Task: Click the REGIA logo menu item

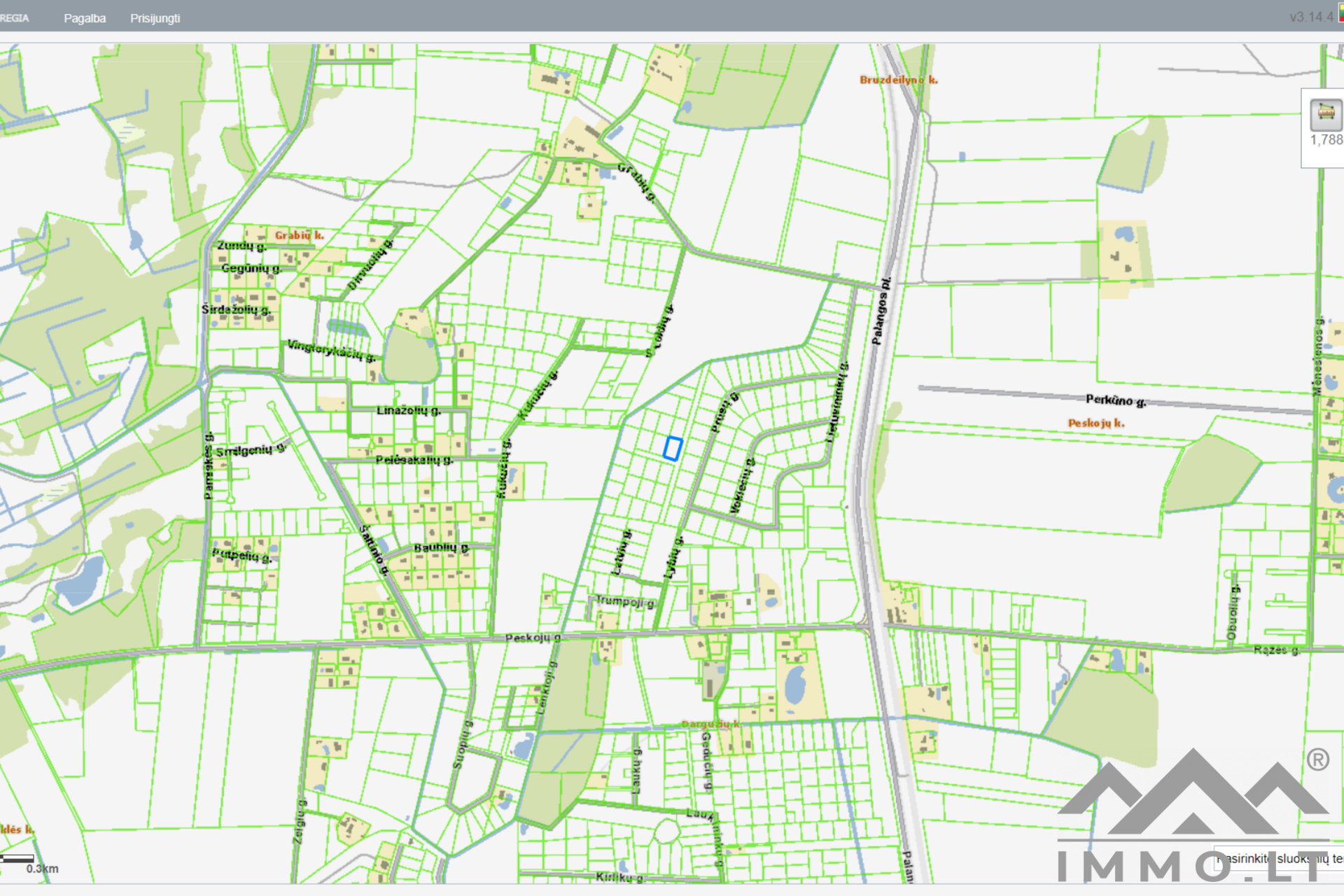Action: click(14, 18)
